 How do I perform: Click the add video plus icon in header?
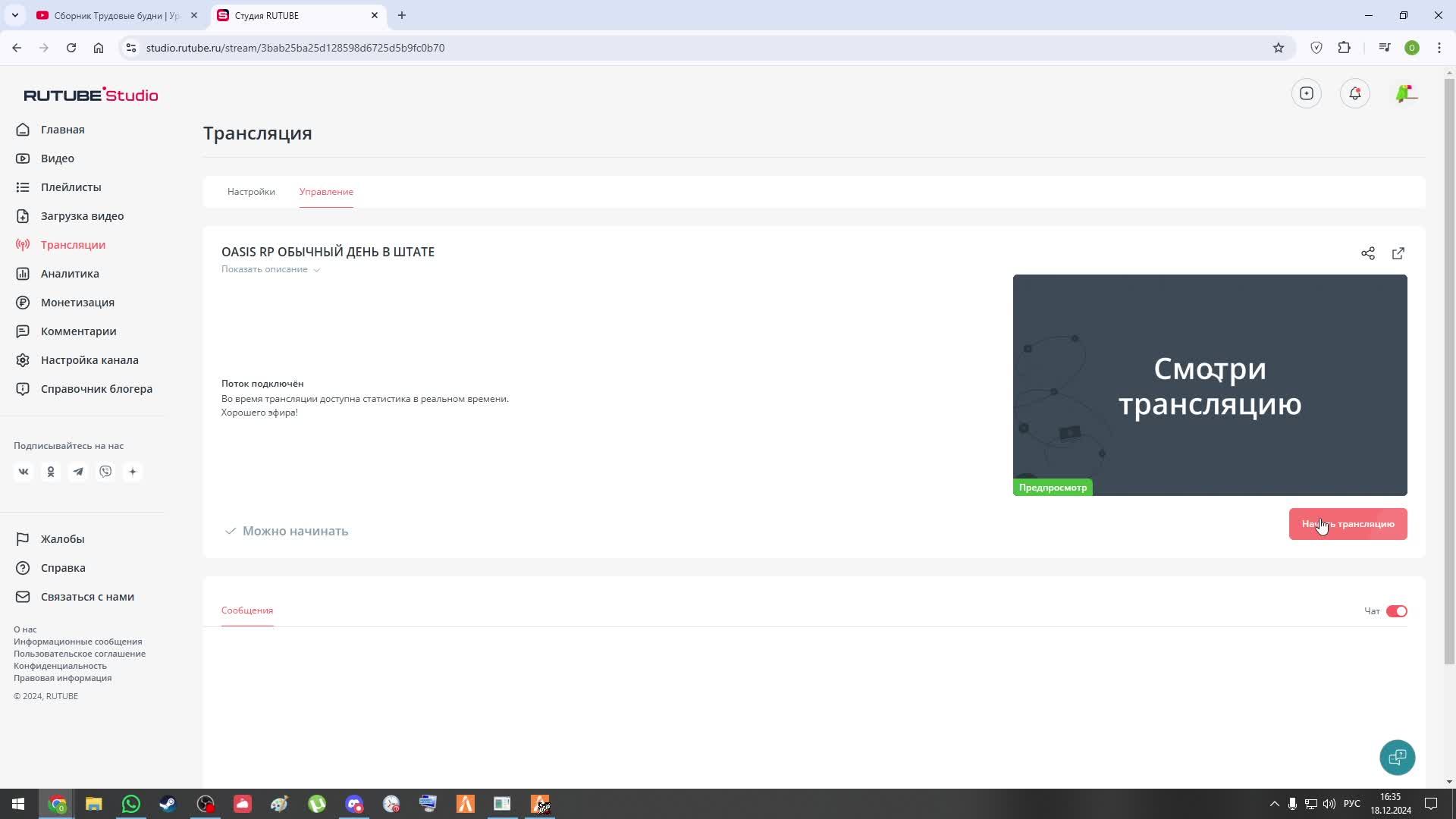click(1306, 93)
